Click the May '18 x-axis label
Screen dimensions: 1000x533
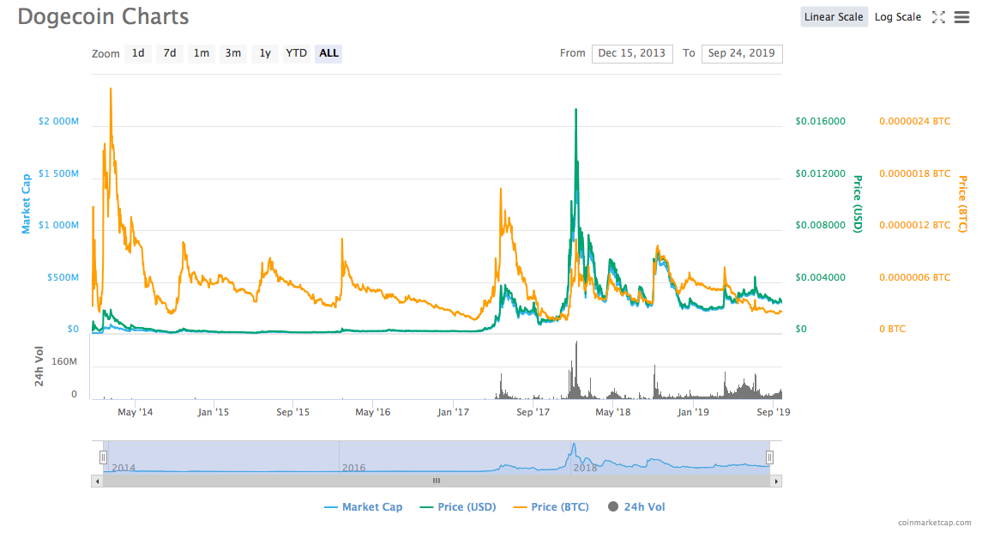point(613,413)
